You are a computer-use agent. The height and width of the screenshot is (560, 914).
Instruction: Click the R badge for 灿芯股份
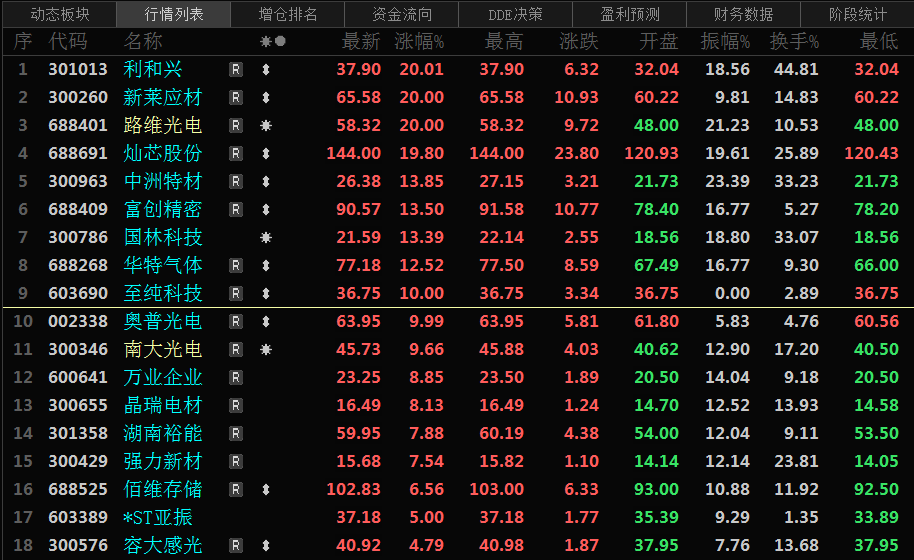pyautogui.click(x=235, y=154)
